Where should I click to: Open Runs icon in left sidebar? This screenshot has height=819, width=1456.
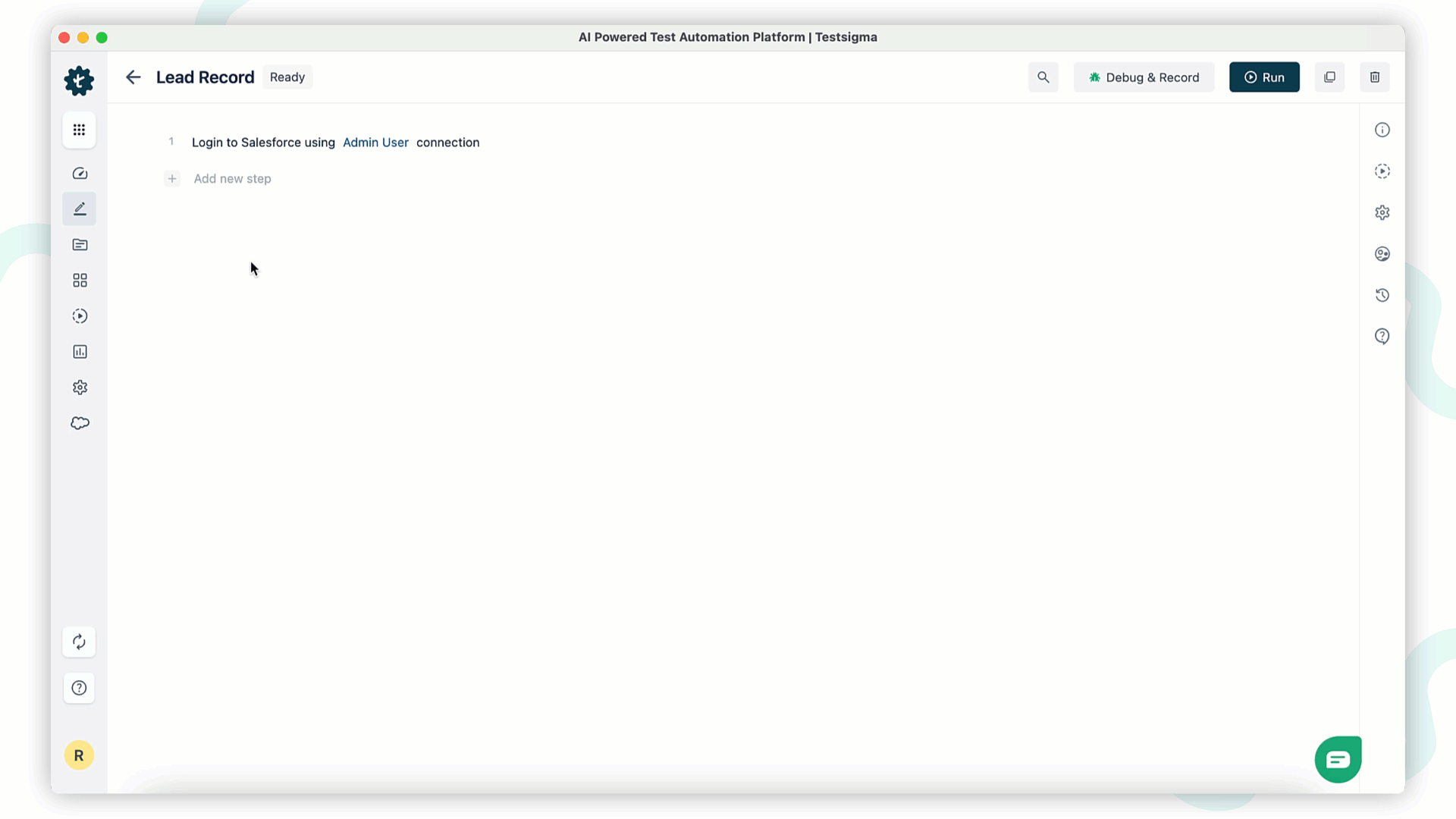coord(80,316)
